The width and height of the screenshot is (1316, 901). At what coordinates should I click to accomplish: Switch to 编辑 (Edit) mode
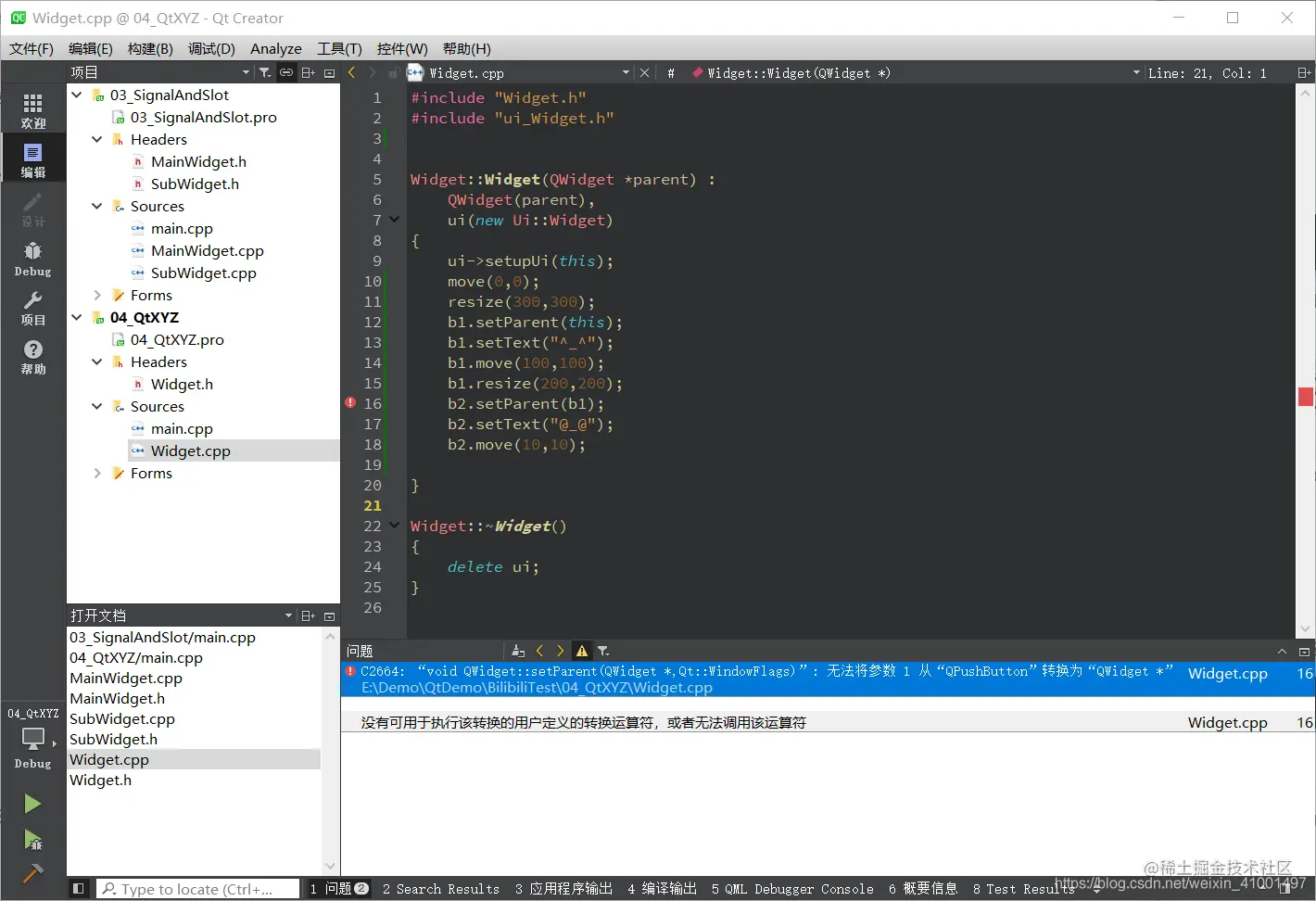tap(33, 159)
